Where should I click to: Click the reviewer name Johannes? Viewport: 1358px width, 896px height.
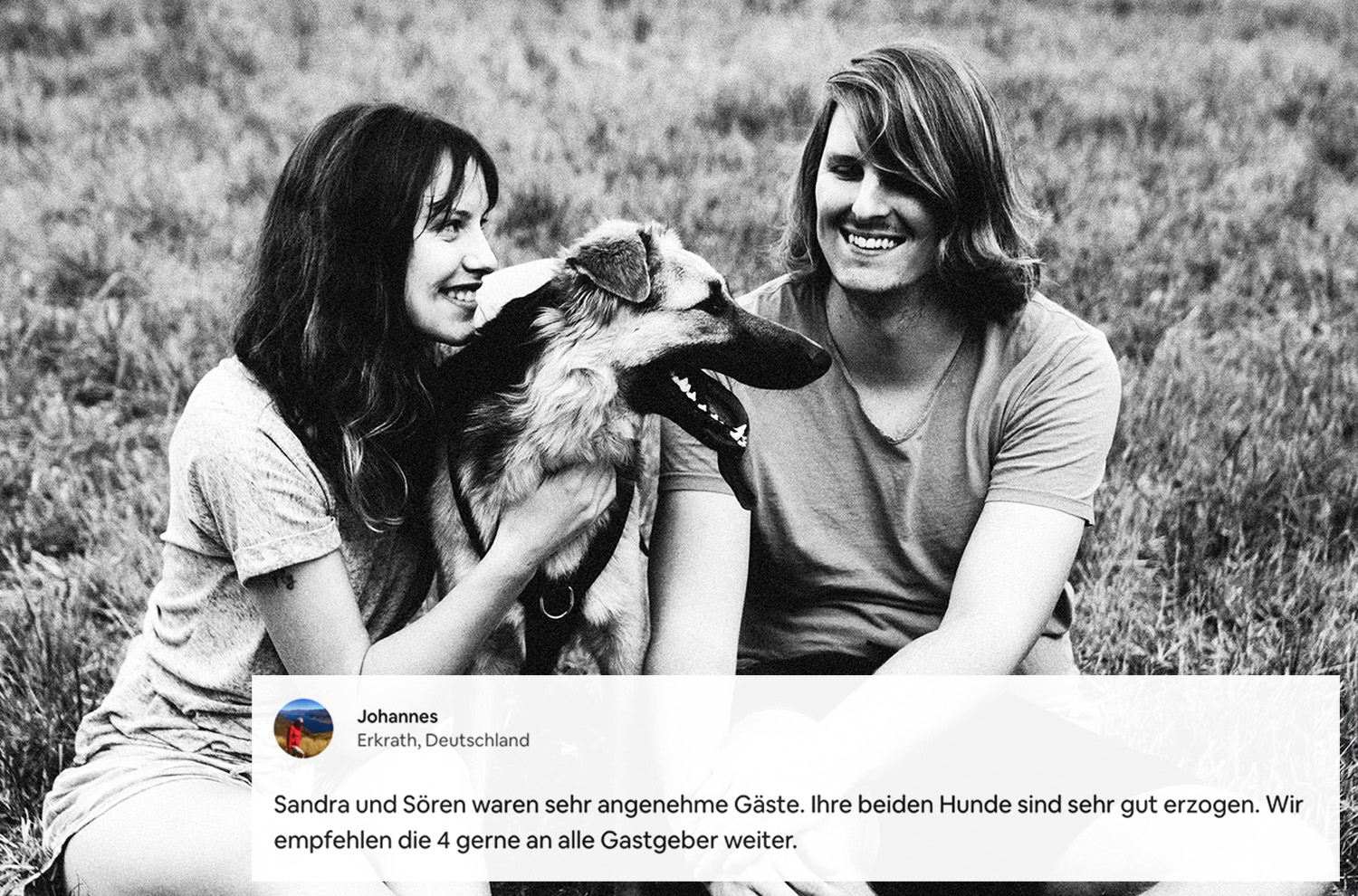[x=397, y=717]
